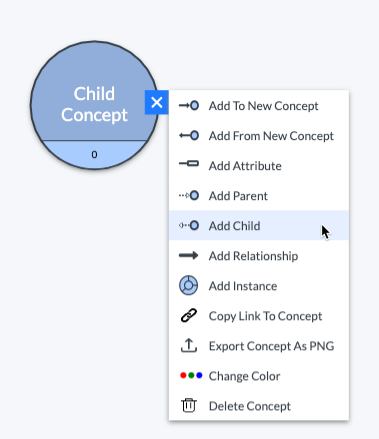Click the Add To New Concept arrow icon

tap(189, 106)
